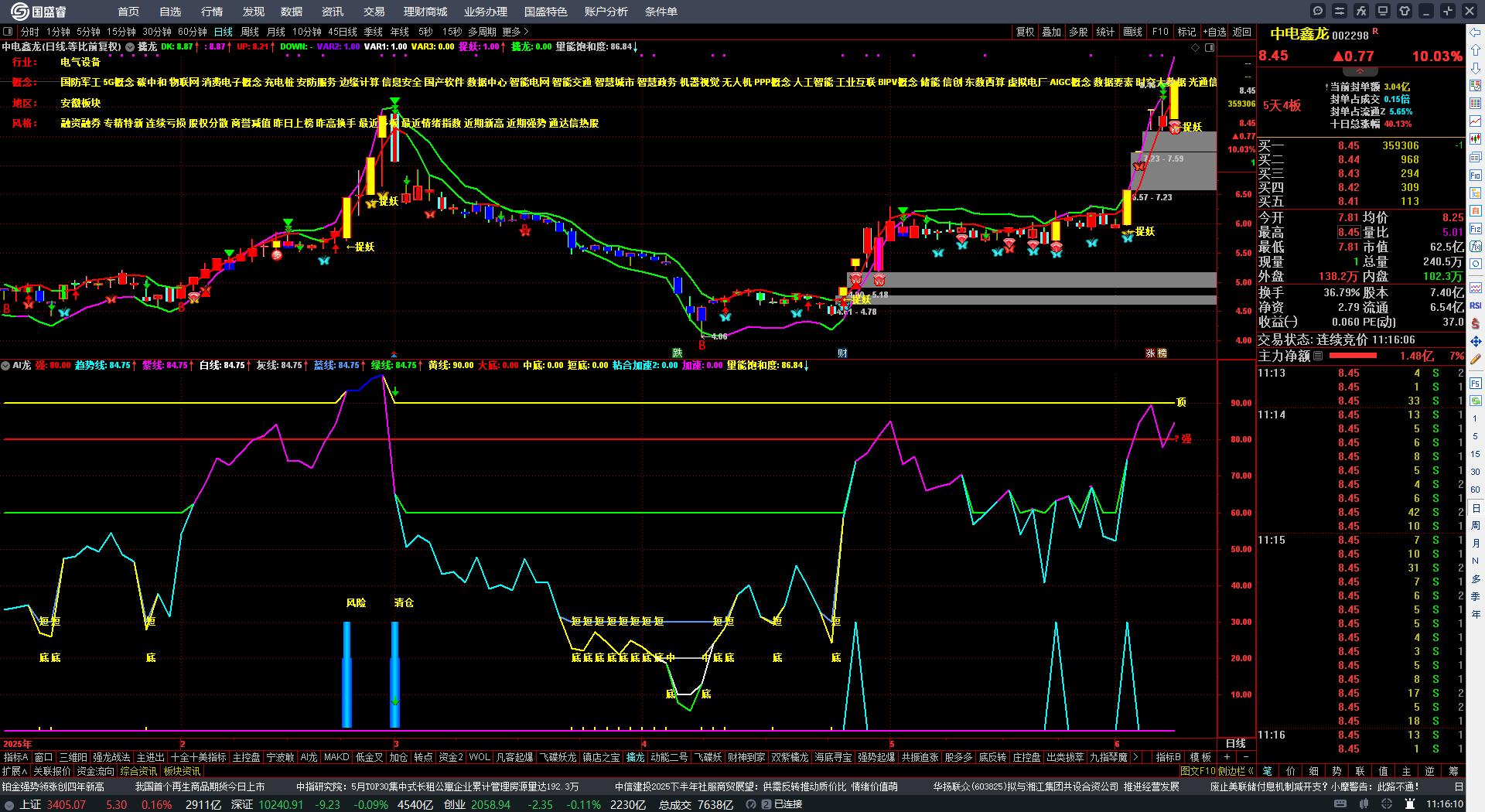
Task: Open the quote list grid icon in sidebar
Action: pos(1475,104)
